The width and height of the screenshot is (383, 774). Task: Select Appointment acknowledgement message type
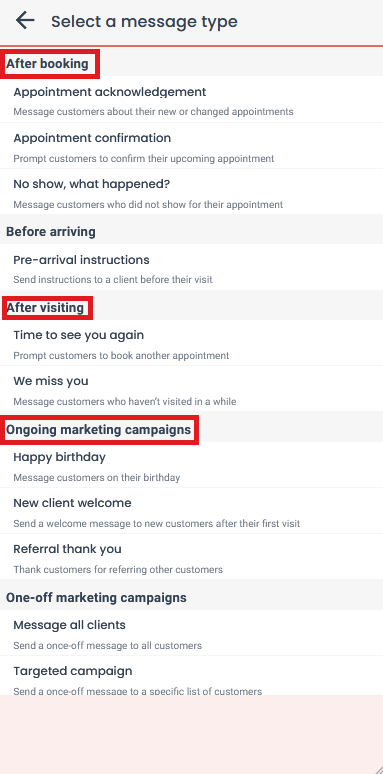(x=192, y=100)
